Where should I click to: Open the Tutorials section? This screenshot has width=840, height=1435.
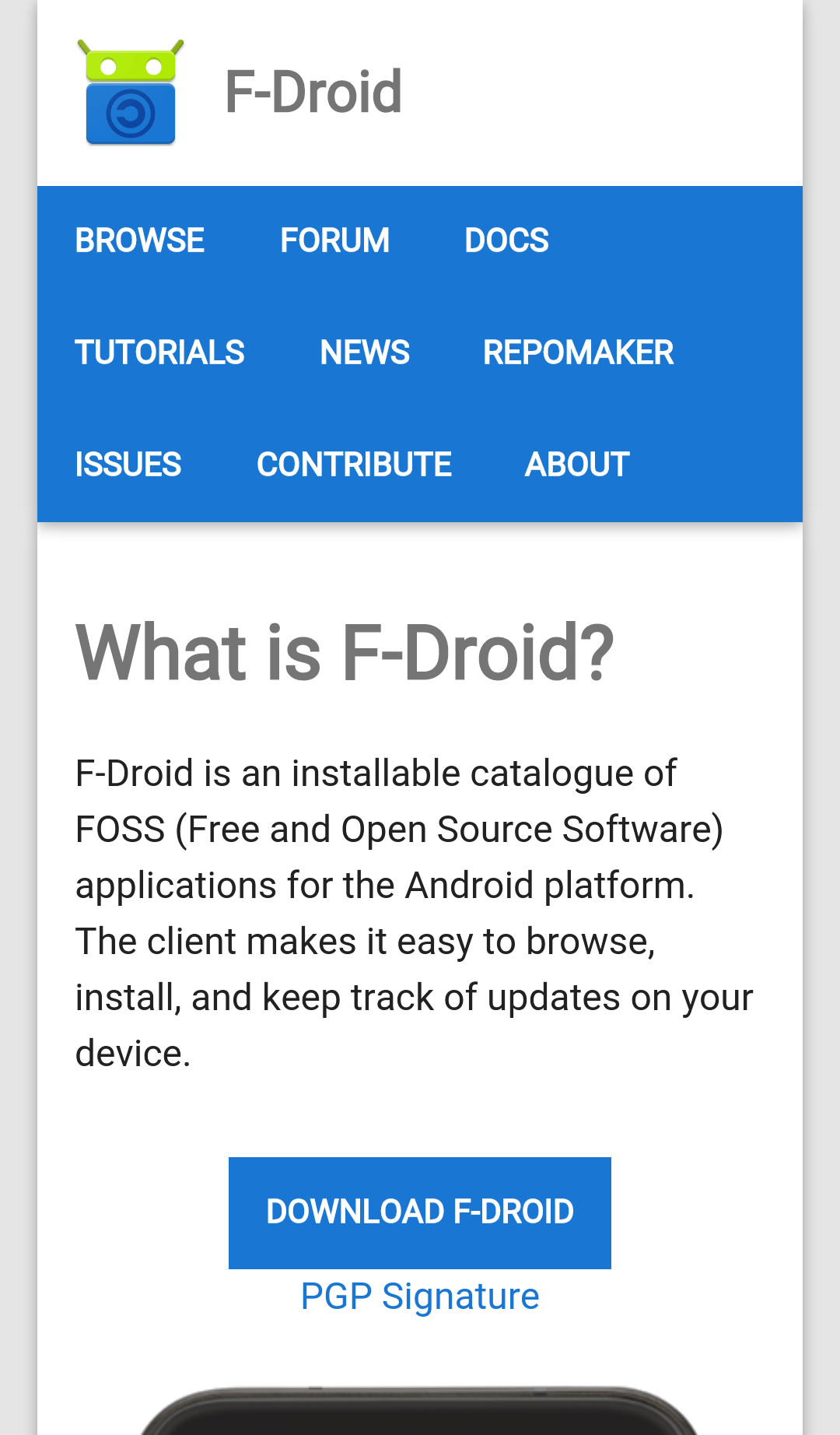point(159,353)
